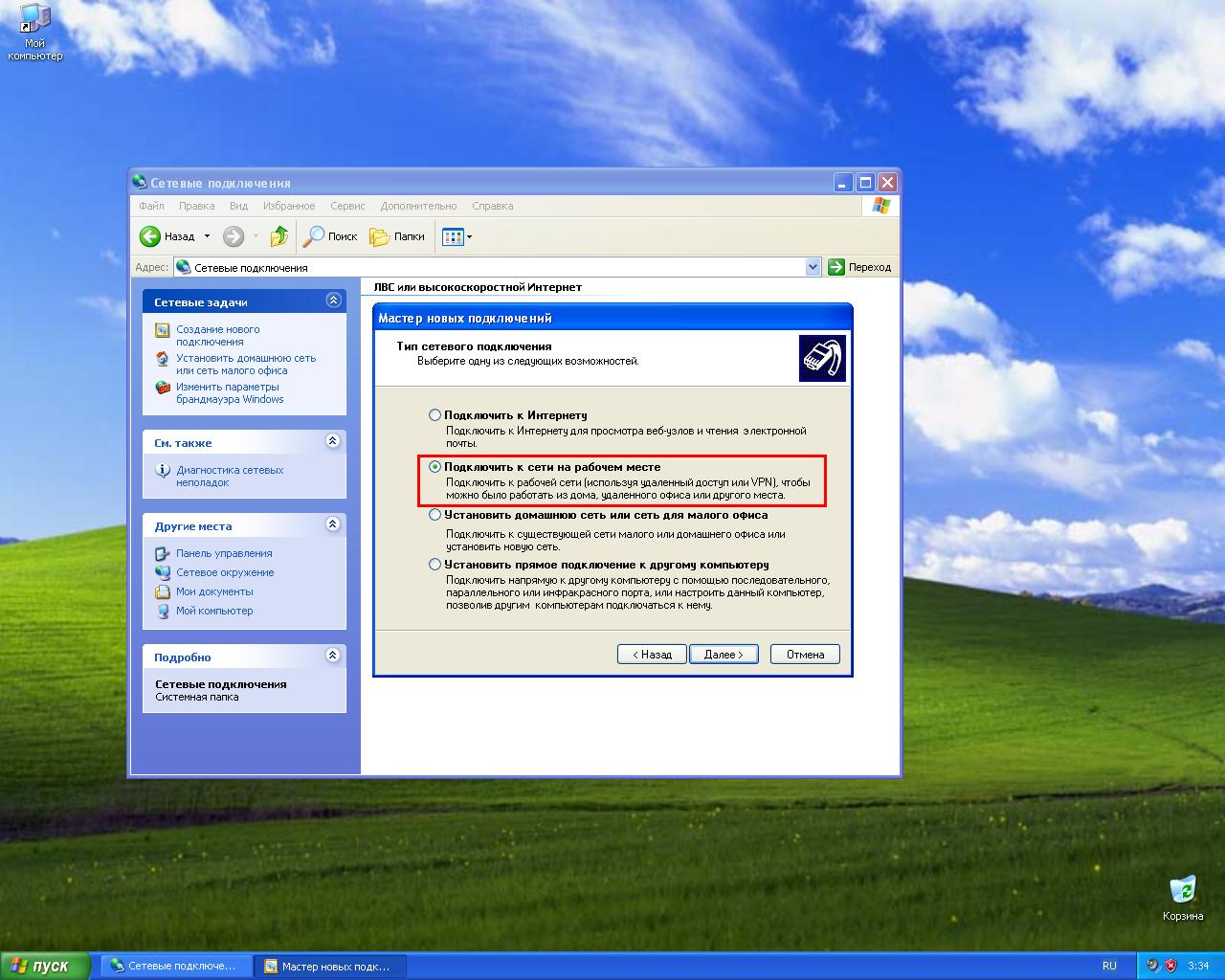The image size is (1225, 980).
Task: Click the green Back arrow icon
Action: coord(150,236)
